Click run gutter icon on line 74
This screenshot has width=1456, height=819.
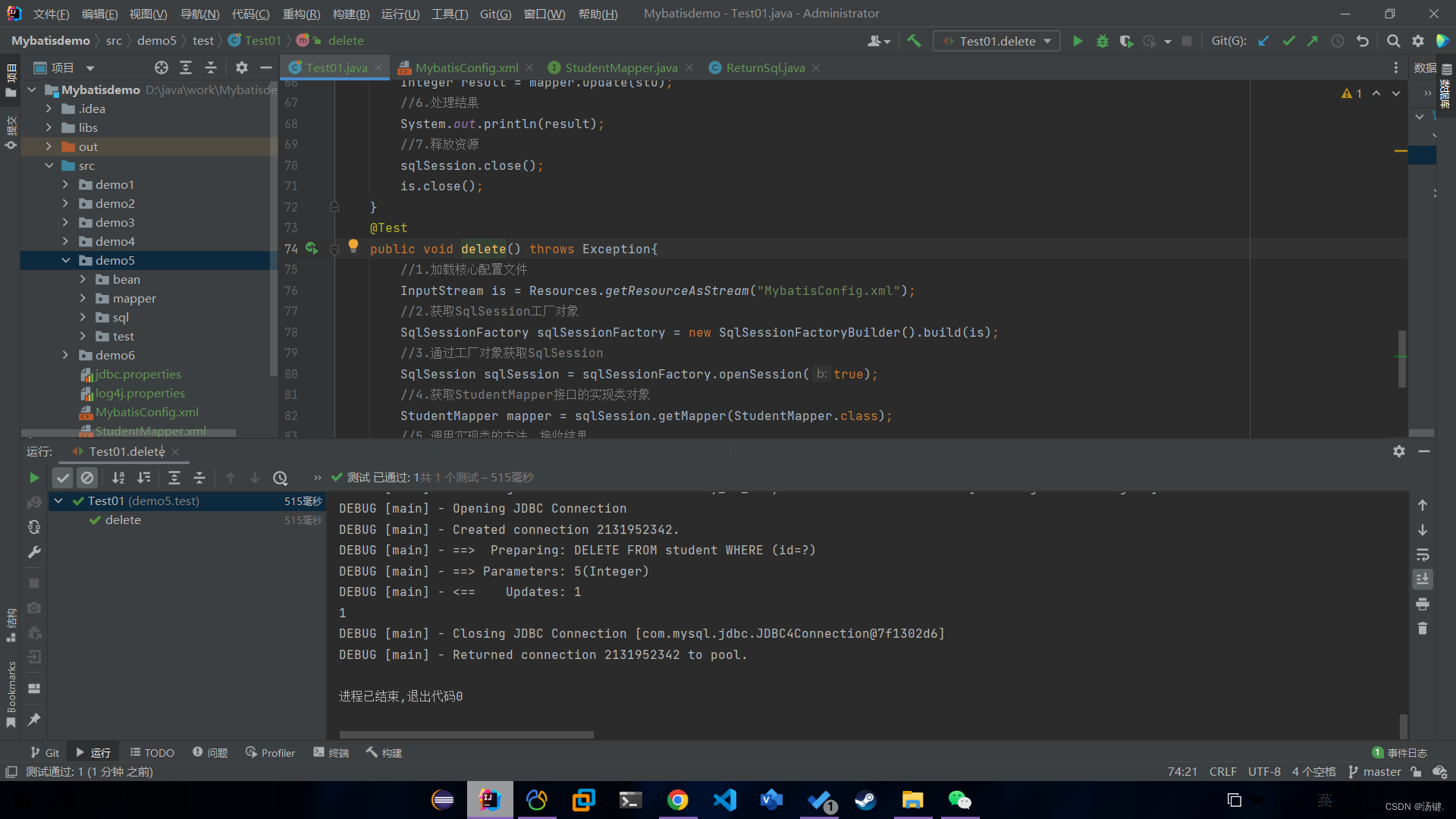pos(312,248)
